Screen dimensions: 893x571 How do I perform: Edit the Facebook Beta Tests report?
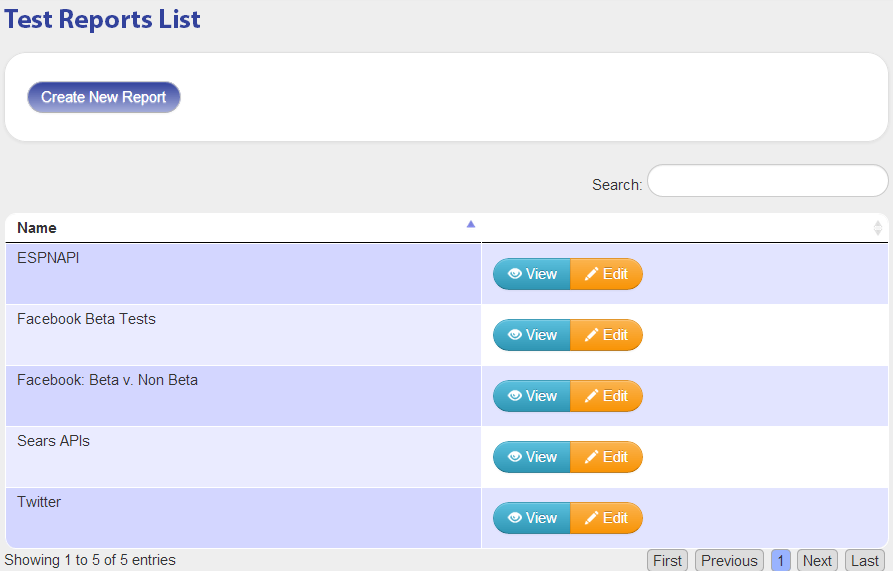click(607, 335)
